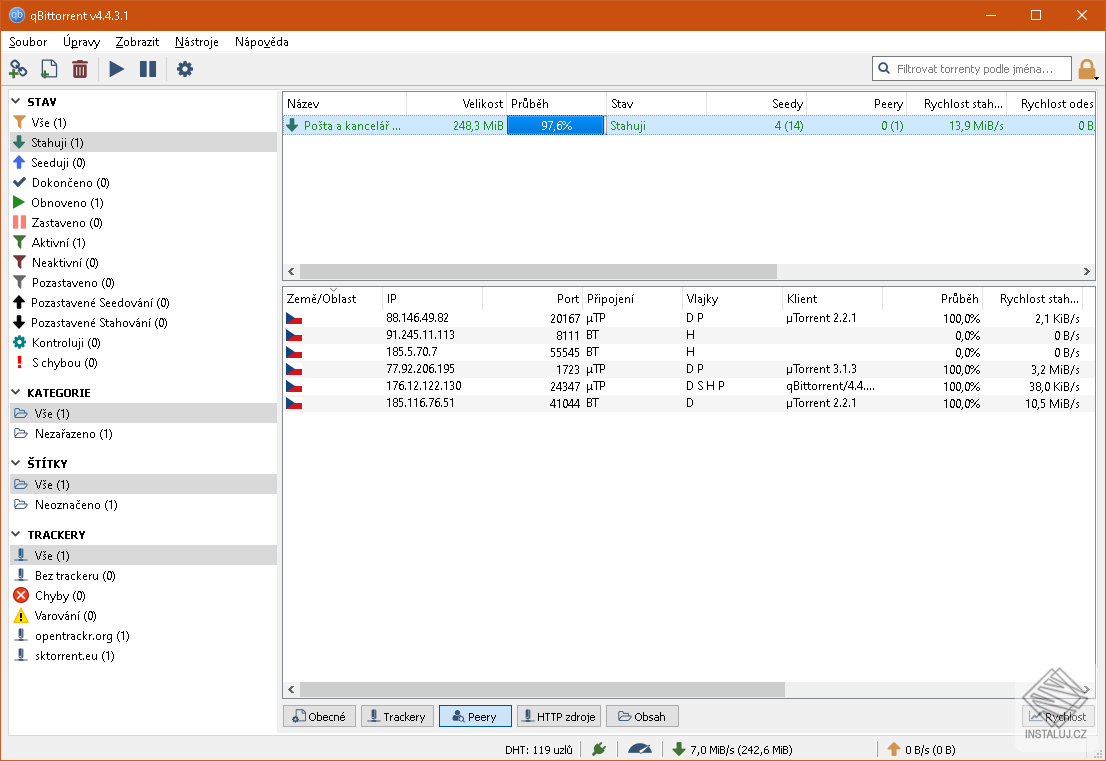Image resolution: width=1106 pixels, height=761 pixels.
Task: Open speed limits via the speedometer statusbar icon
Action: pyautogui.click(x=640, y=748)
